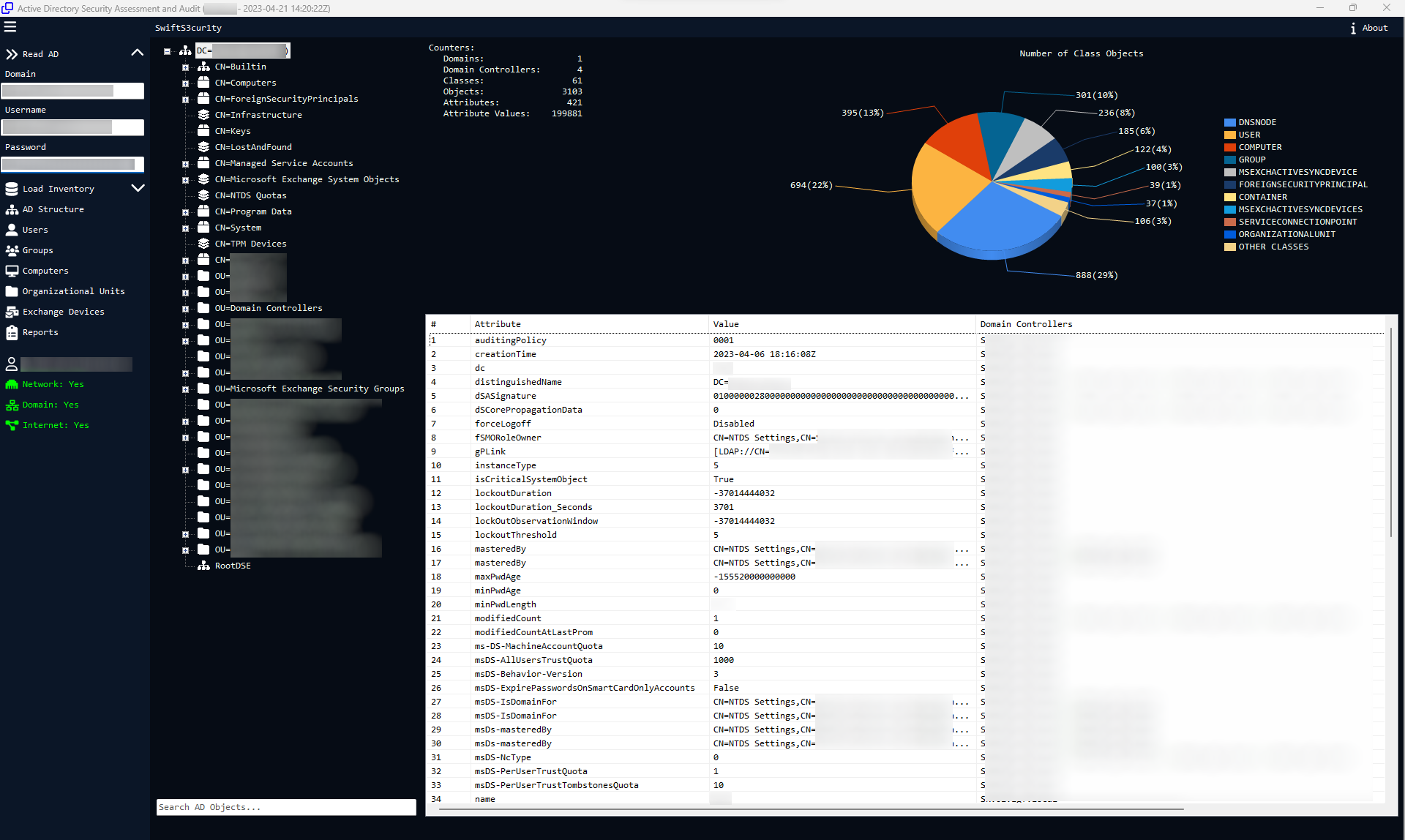Viewport: 1405px width, 840px height.
Task: Click the CN=Computers container icon
Action: 203,83
